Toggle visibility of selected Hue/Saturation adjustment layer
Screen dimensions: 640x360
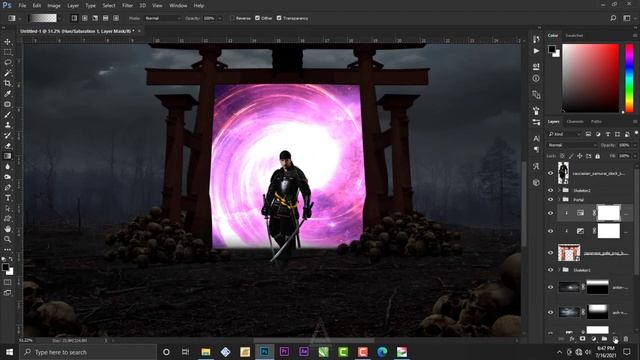pyautogui.click(x=550, y=213)
